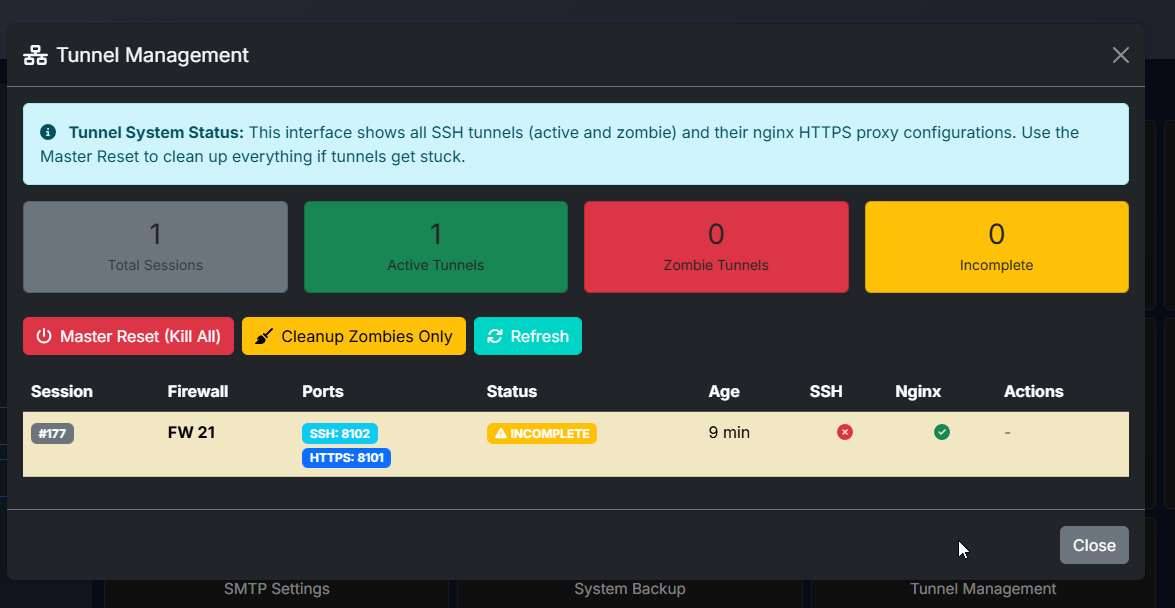Click the red SSH failure icon for session #177

click(844, 432)
